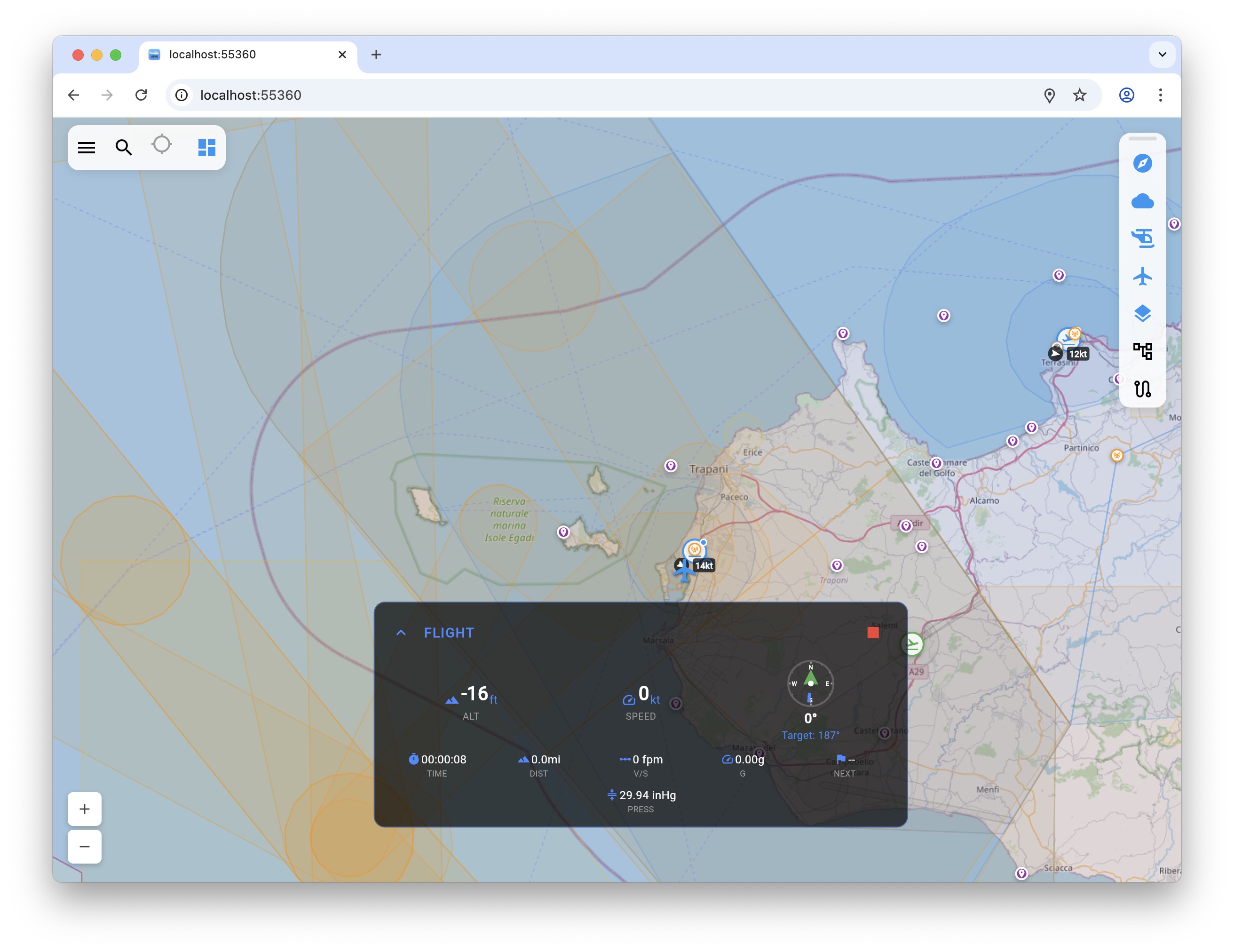This screenshot has height=952, width=1234.
Task: Click the FLIGHT panel title
Action: coord(449,632)
